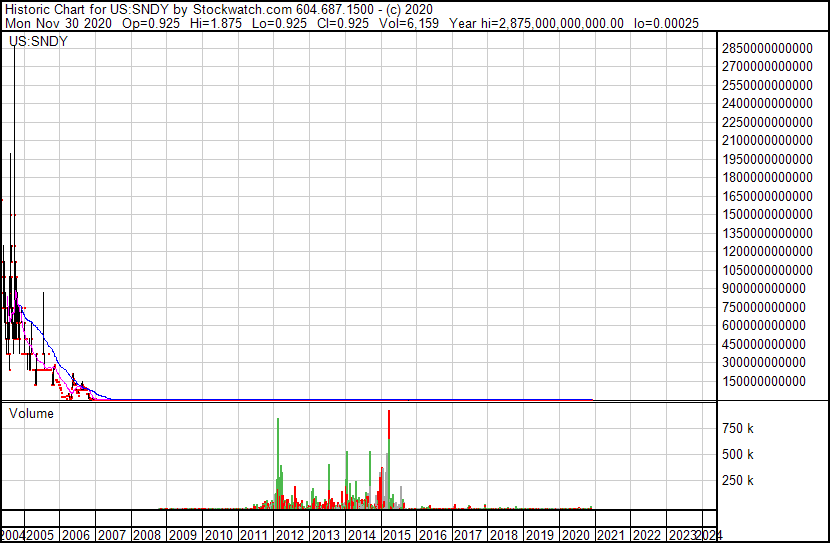Click the Year hi=2,875,000,000,000.00 value
830x543 pixels.
coord(537,23)
